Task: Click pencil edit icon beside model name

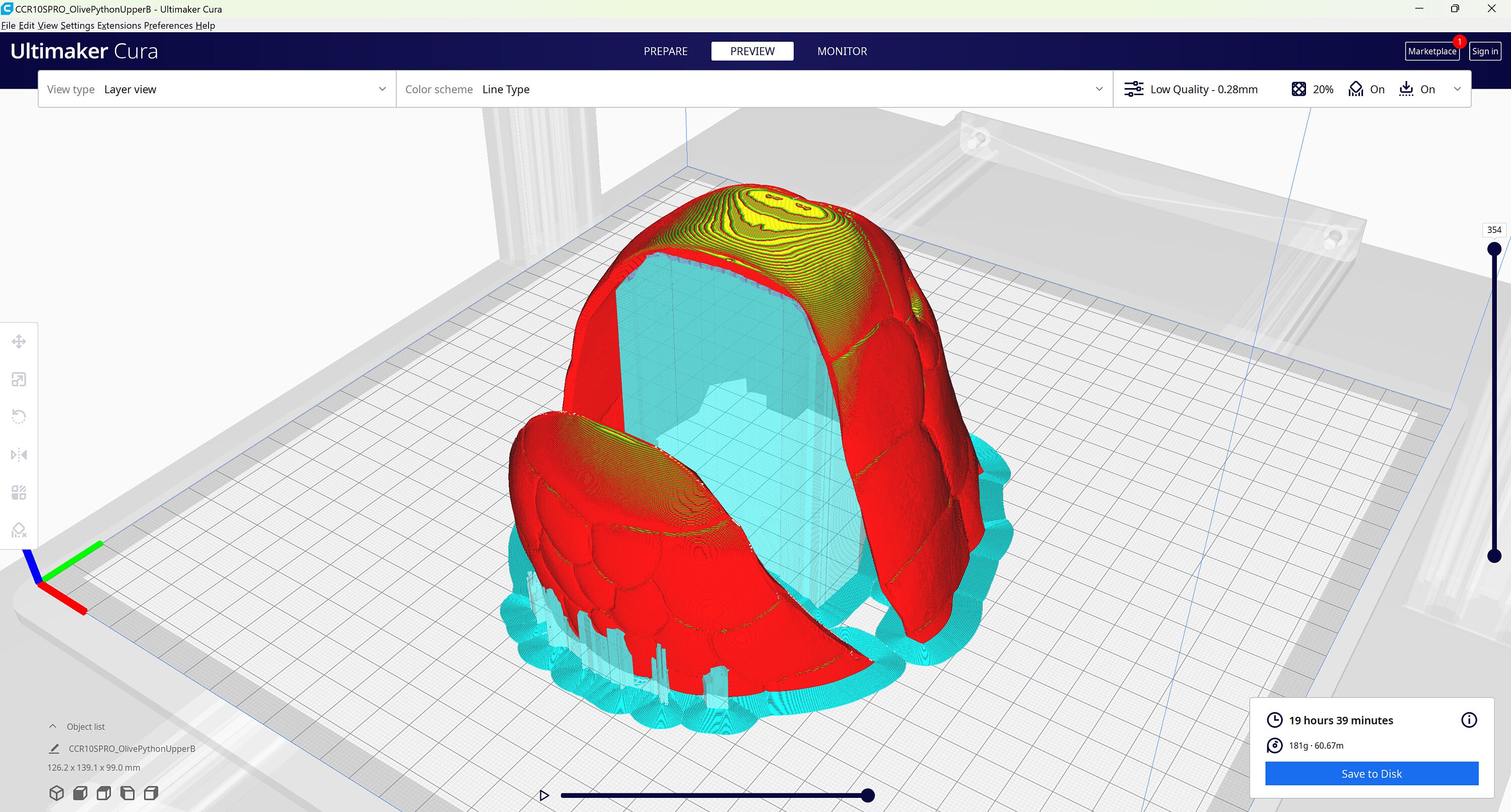Action: pos(54,749)
